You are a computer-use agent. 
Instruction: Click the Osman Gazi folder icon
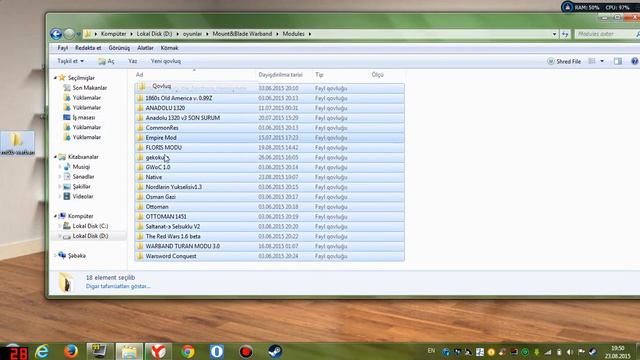pos(140,197)
